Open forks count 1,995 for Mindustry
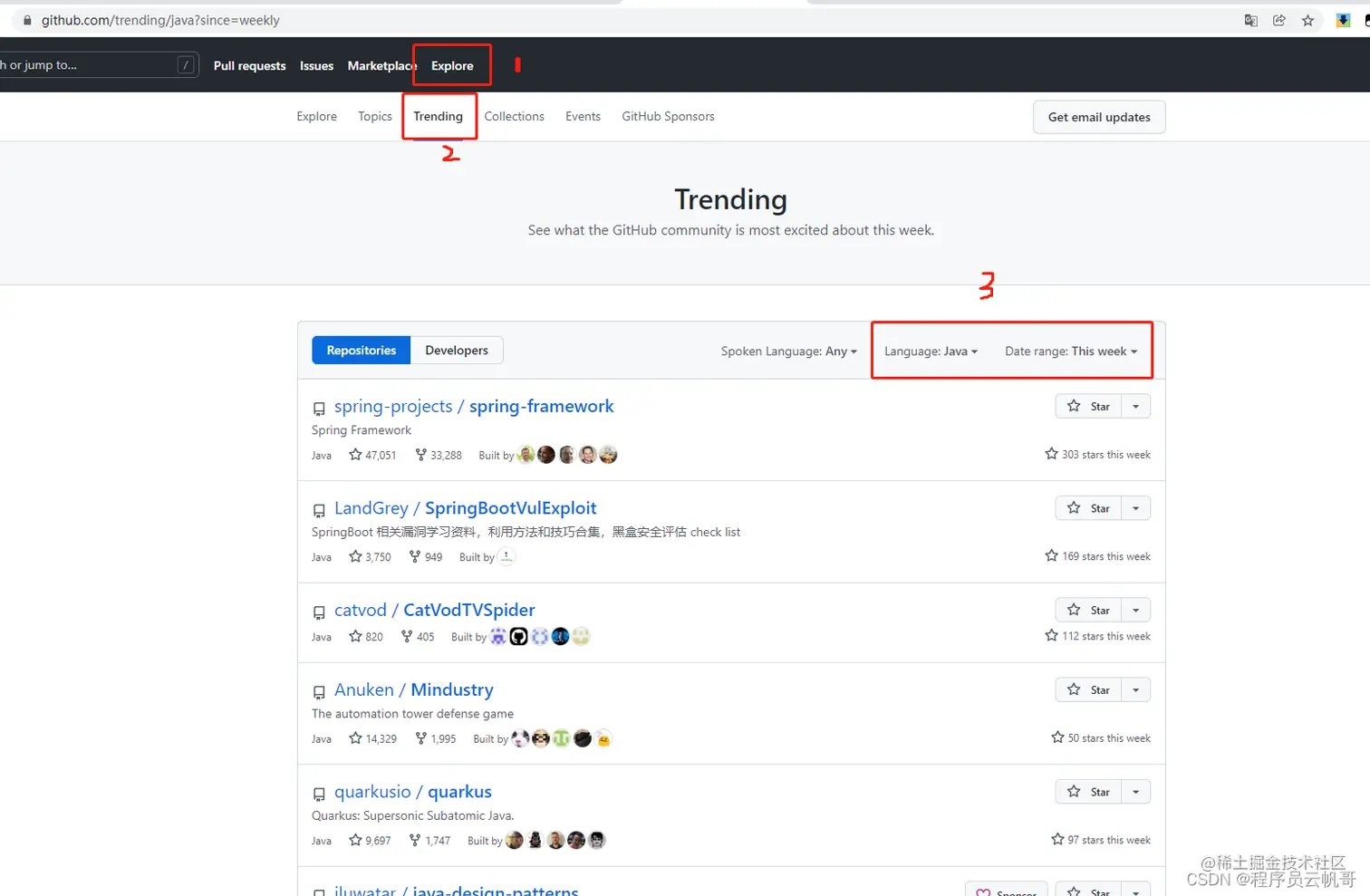The image size is (1370, 896). (x=436, y=738)
